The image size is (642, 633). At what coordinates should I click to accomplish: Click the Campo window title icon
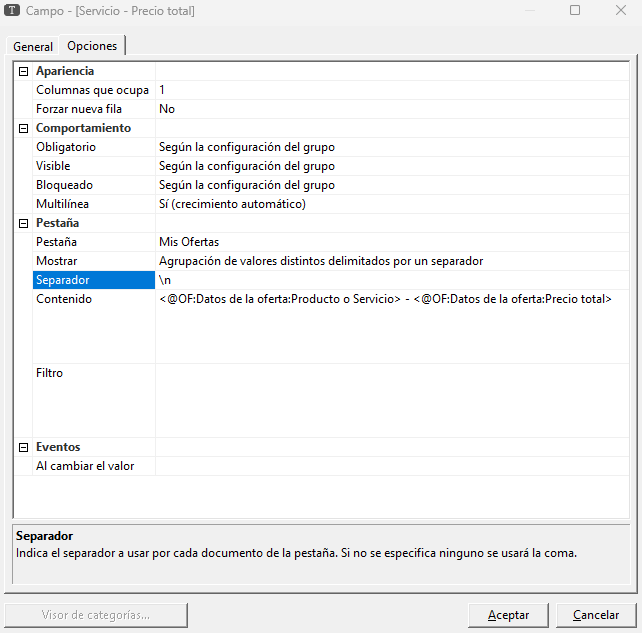[12, 11]
